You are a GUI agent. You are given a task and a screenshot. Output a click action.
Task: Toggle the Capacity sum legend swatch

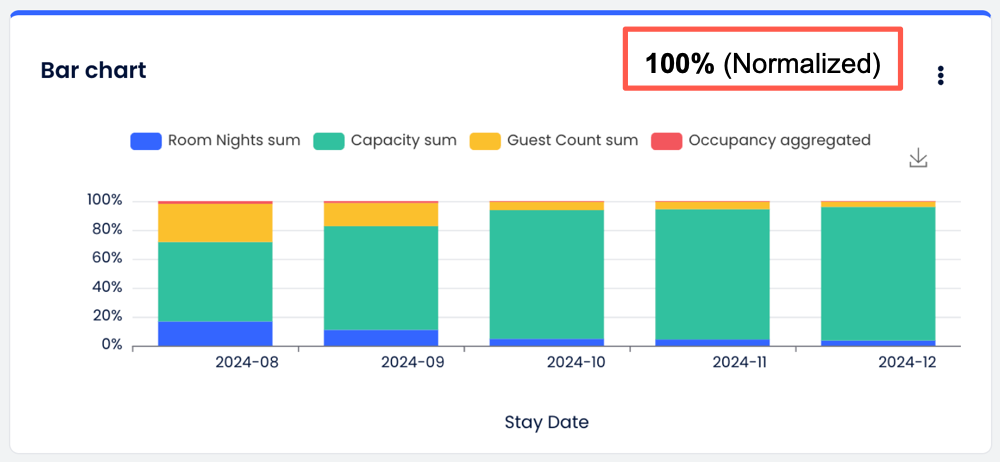click(329, 141)
